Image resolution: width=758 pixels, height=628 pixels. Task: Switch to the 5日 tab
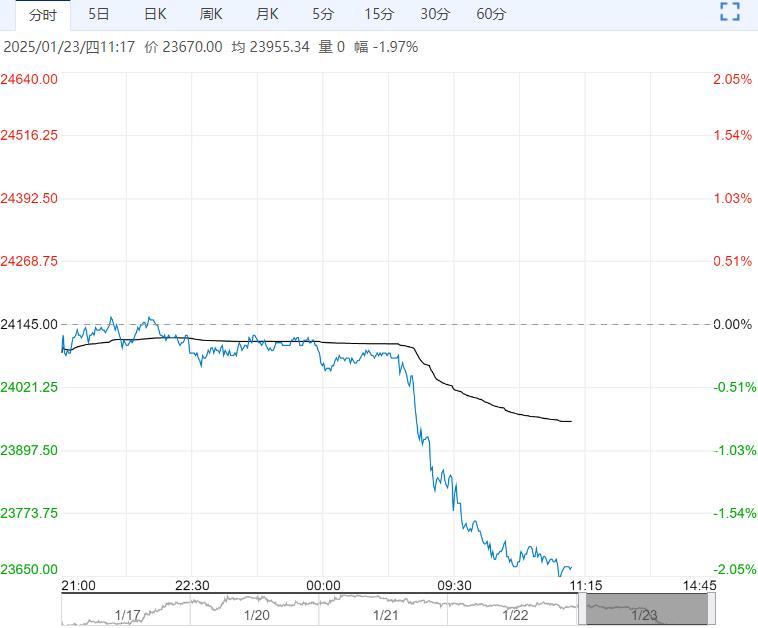[99, 14]
